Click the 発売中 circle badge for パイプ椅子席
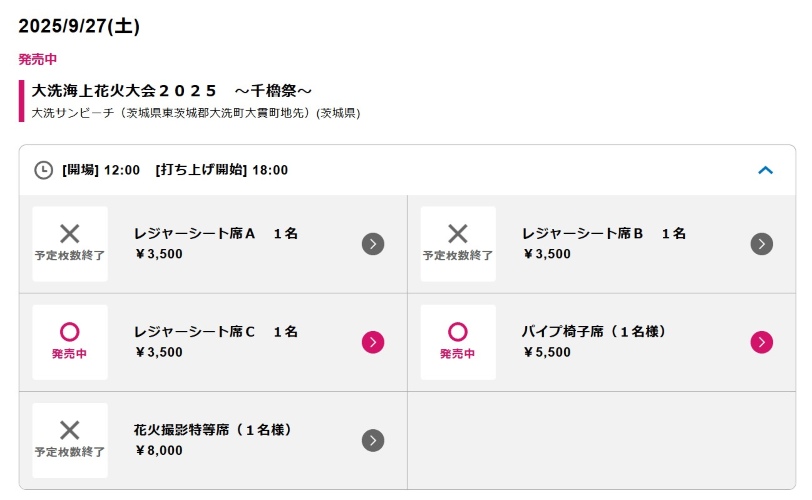Image resolution: width=812 pixels, height=500 pixels. click(x=458, y=342)
